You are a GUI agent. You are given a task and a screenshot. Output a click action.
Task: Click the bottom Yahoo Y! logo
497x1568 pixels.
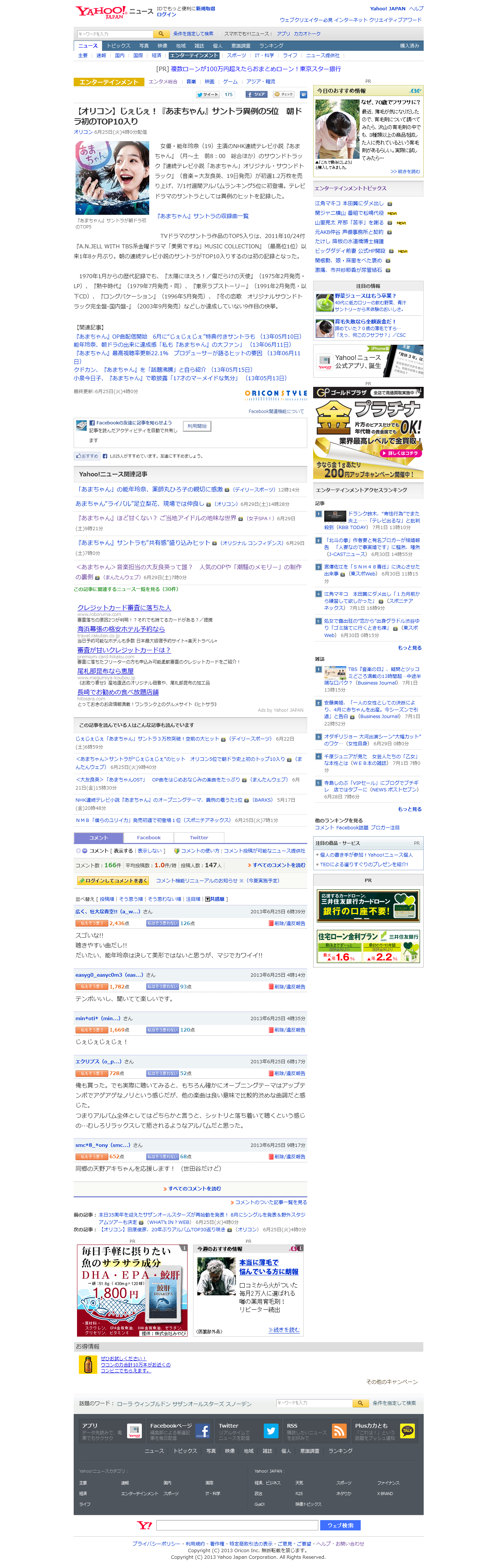144,1525
